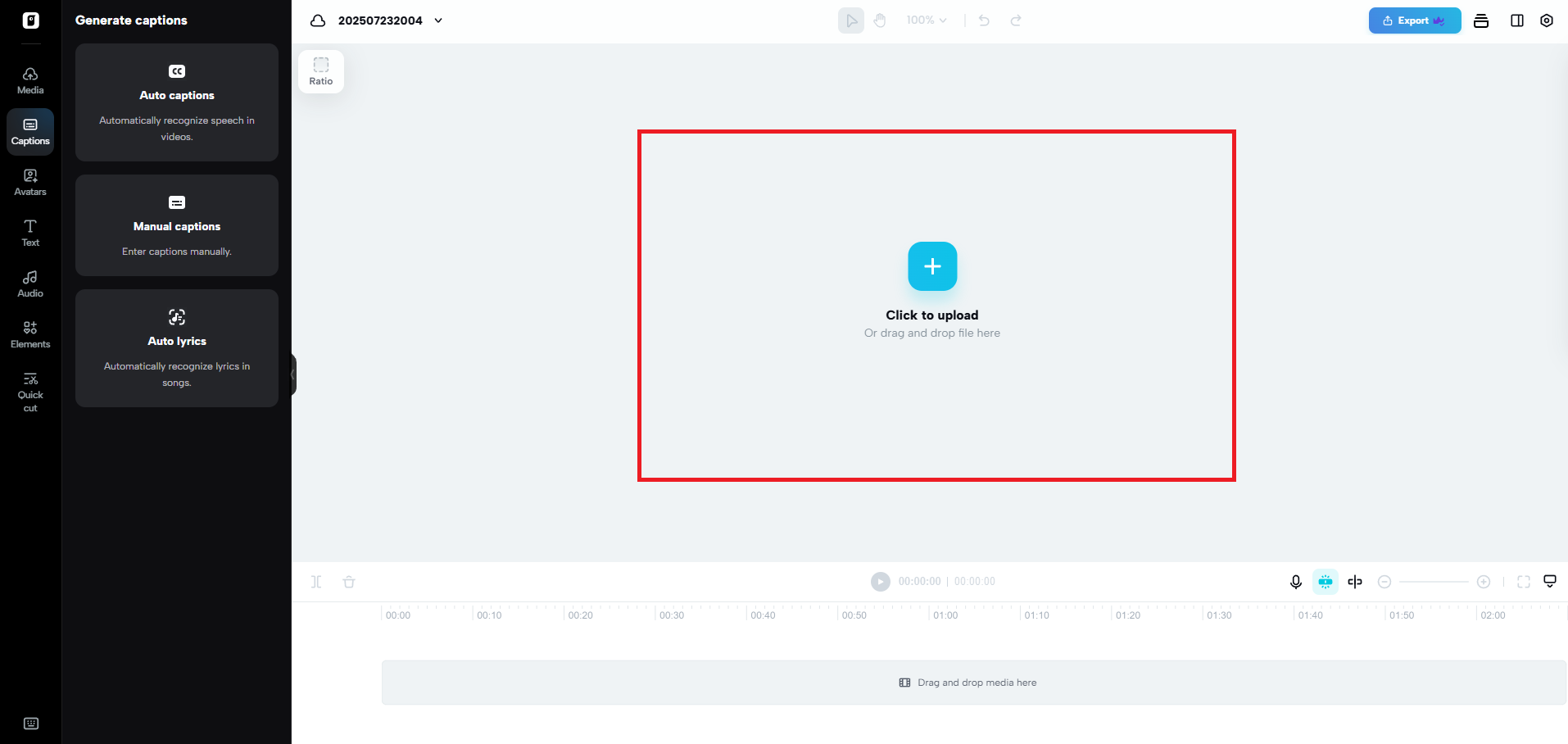Open the keyboard shortcuts icon at bottom left
The width and height of the screenshot is (1568, 744).
pos(31,723)
